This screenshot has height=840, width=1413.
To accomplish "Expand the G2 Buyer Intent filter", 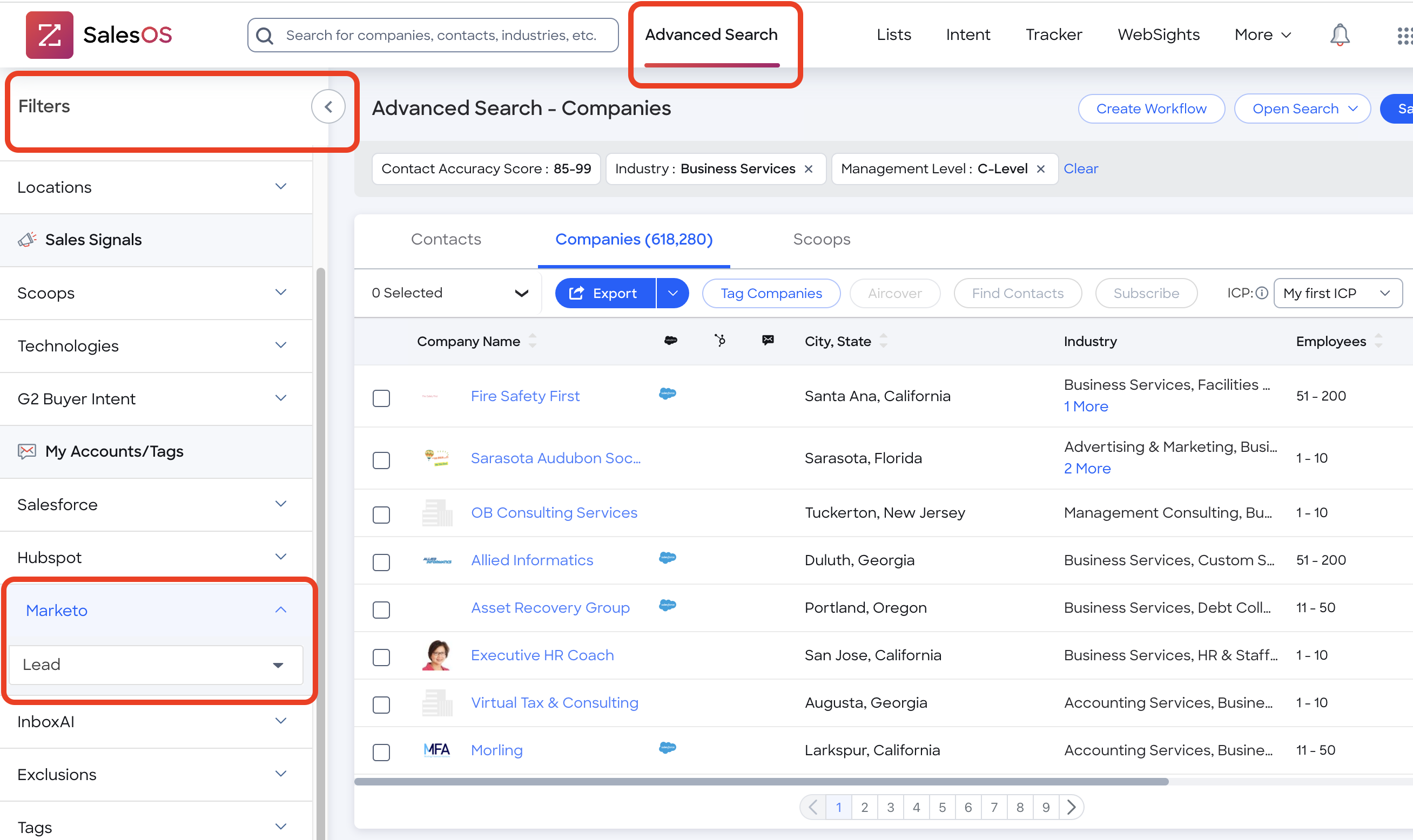I will coord(156,398).
